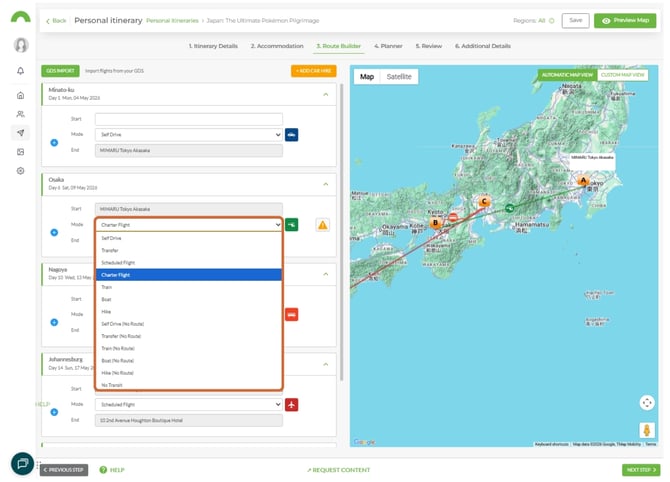Click the Next Step button
Screen dimensions: 670x482
[641, 470]
